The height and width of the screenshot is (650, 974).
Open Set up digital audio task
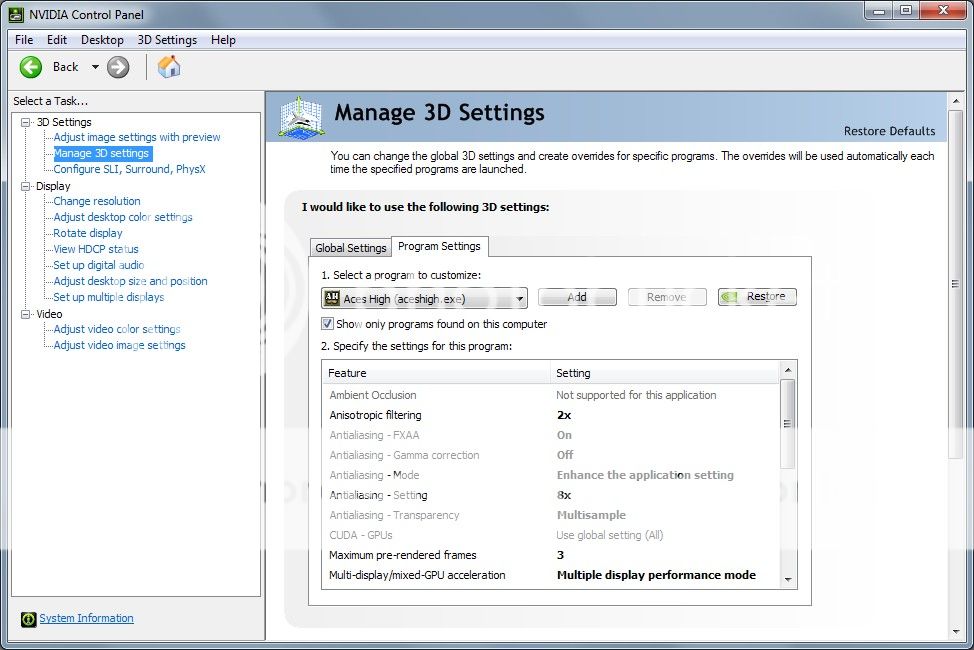click(99, 265)
